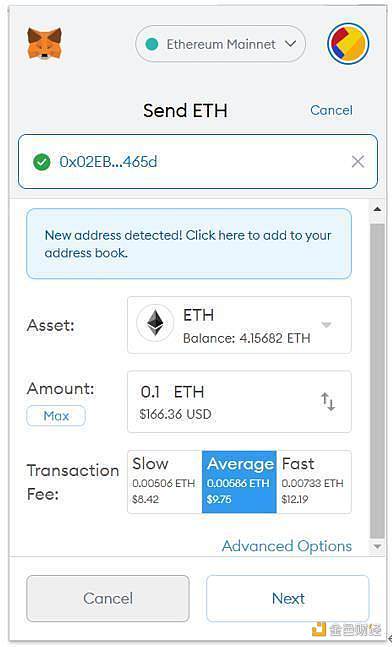Click the bottom Cancel button
Viewport: 392px width, 647px height.
[x=108, y=598]
